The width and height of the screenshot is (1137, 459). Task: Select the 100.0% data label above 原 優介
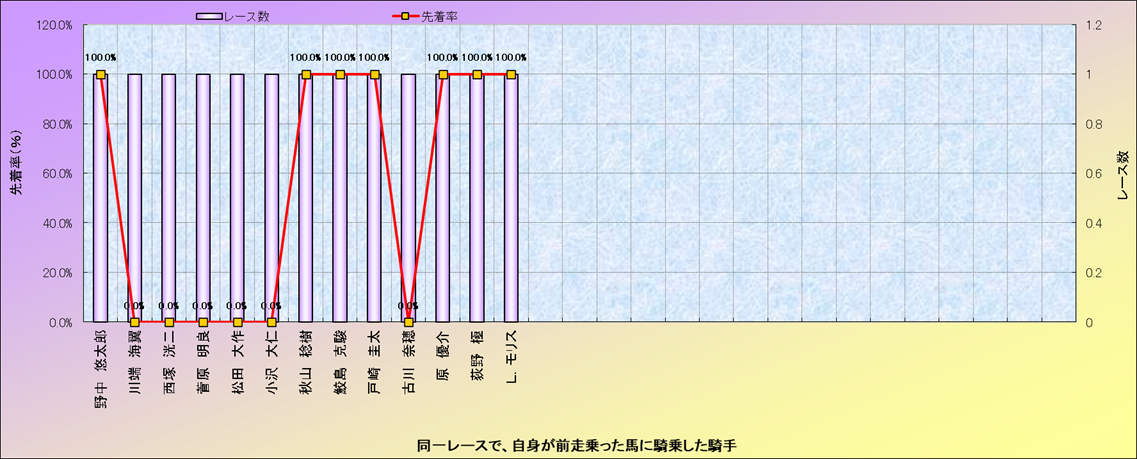(x=443, y=58)
